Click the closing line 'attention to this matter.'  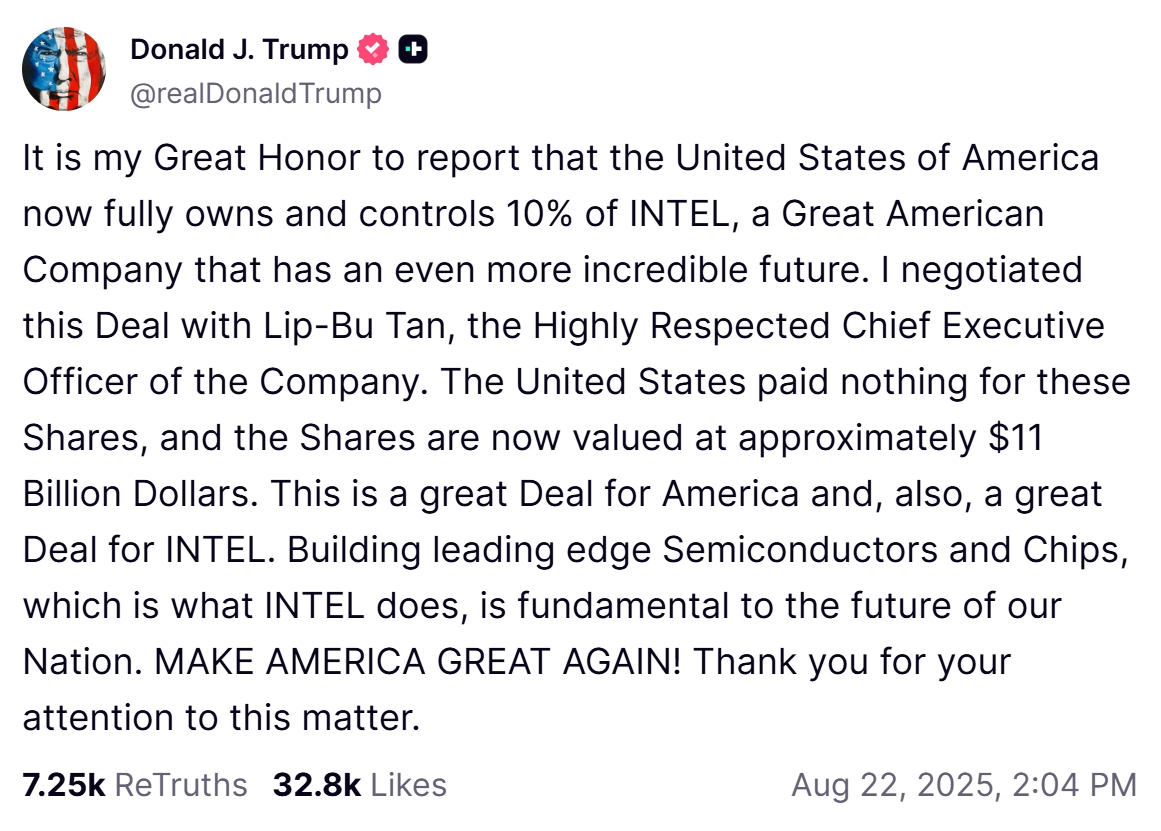[x=220, y=718]
